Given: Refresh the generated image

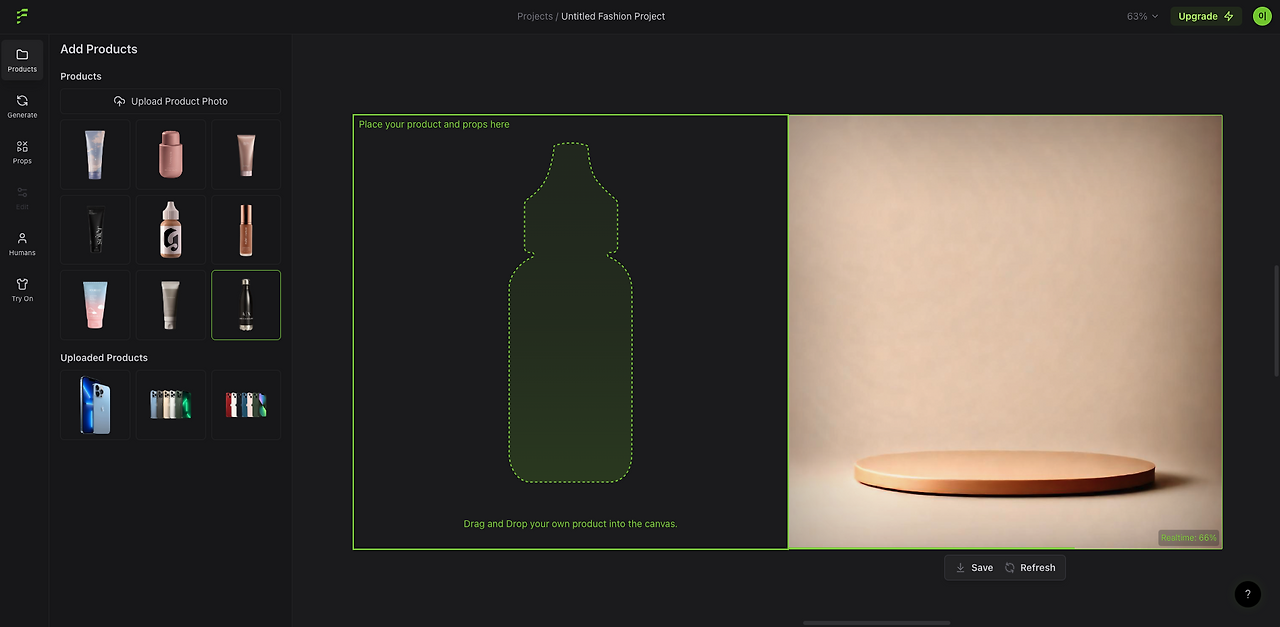Looking at the screenshot, I should click(x=1030, y=568).
